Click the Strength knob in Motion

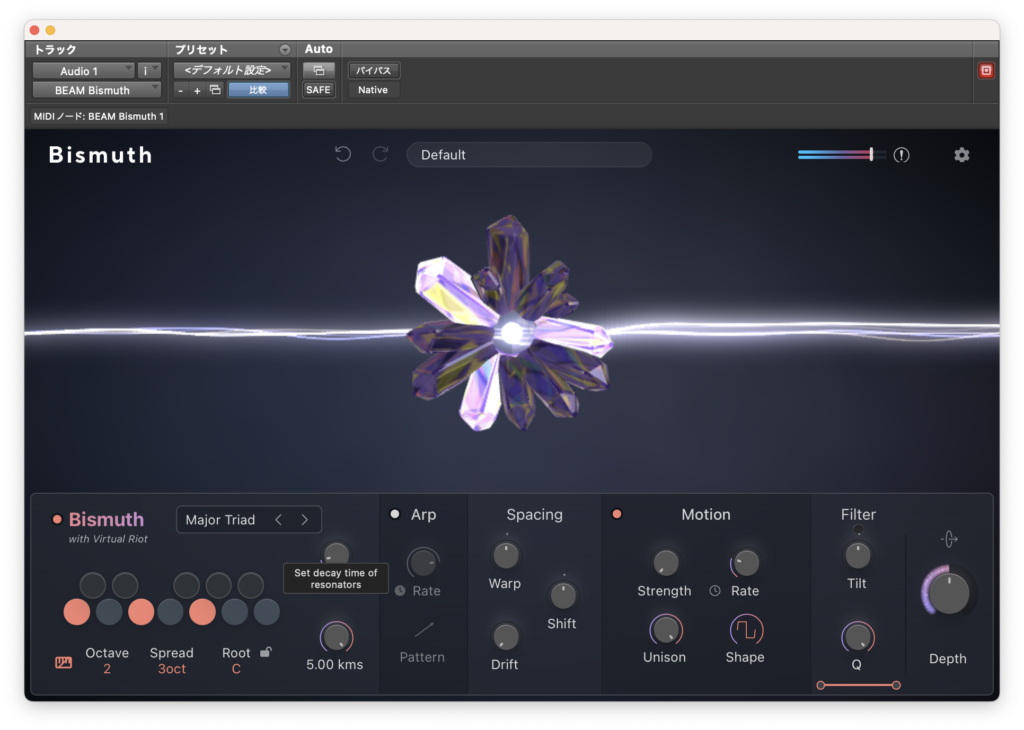(x=665, y=562)
